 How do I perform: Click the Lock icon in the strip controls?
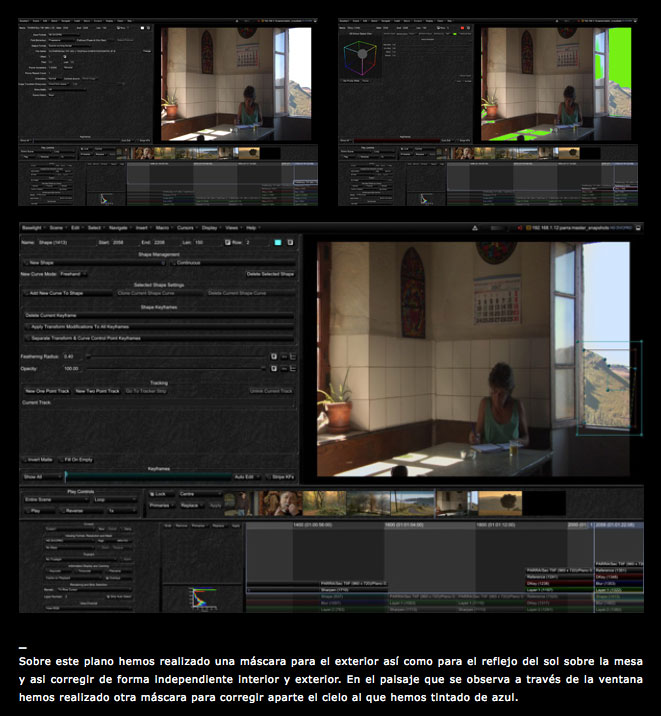pos(156,494)
